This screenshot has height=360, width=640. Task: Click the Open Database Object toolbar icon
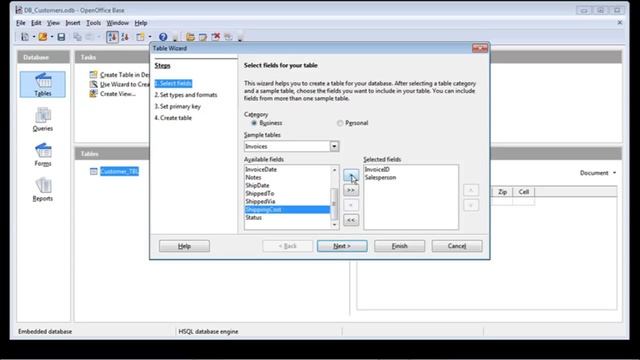[190, 37]
